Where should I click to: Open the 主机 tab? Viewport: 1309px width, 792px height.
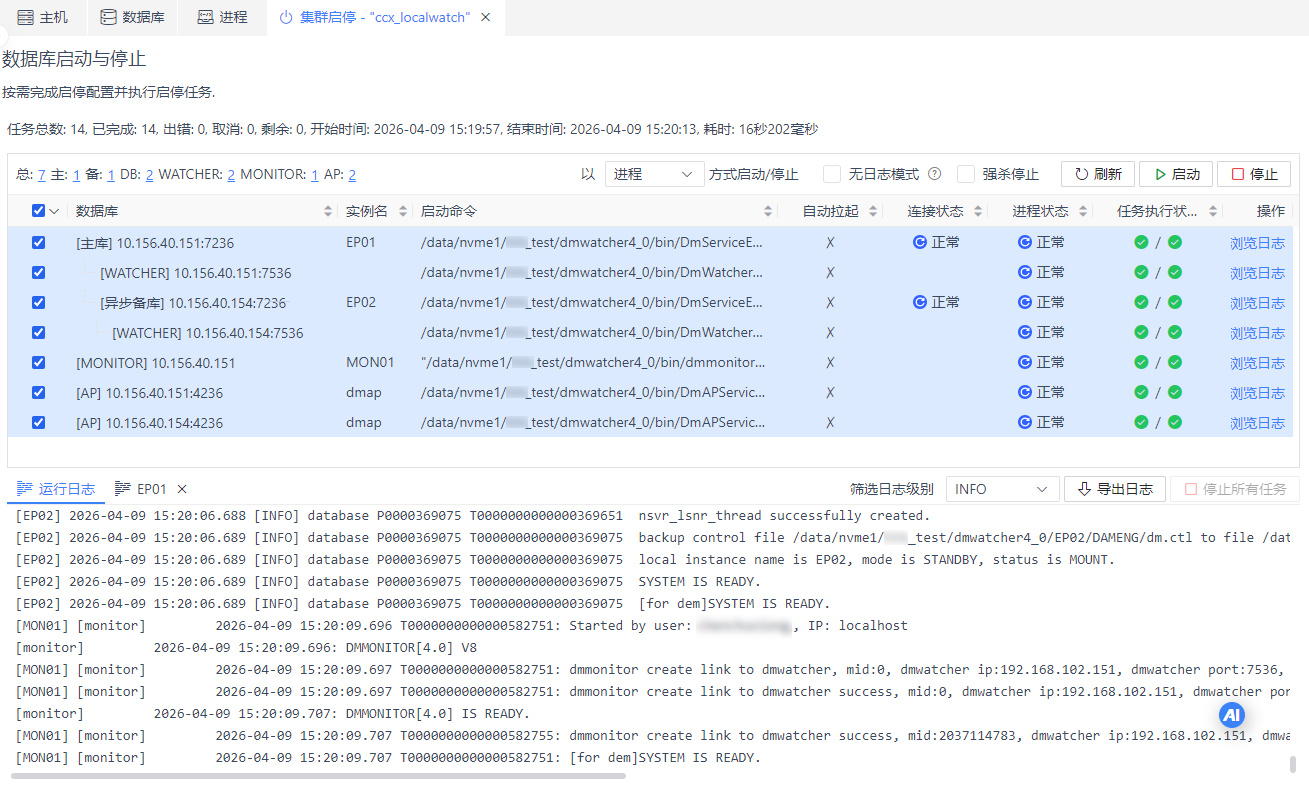click(x=43, y=17)
